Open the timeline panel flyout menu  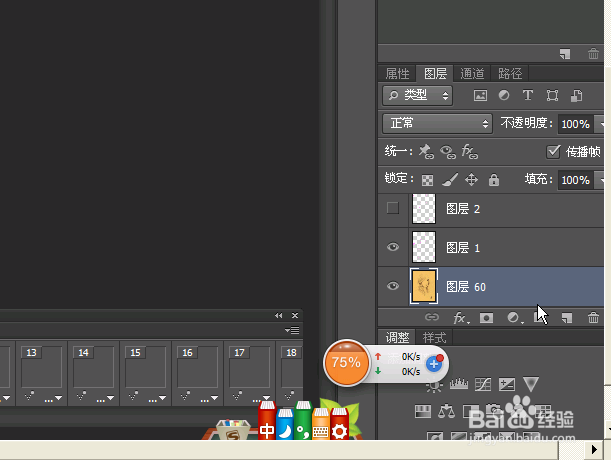coord(292,331)
